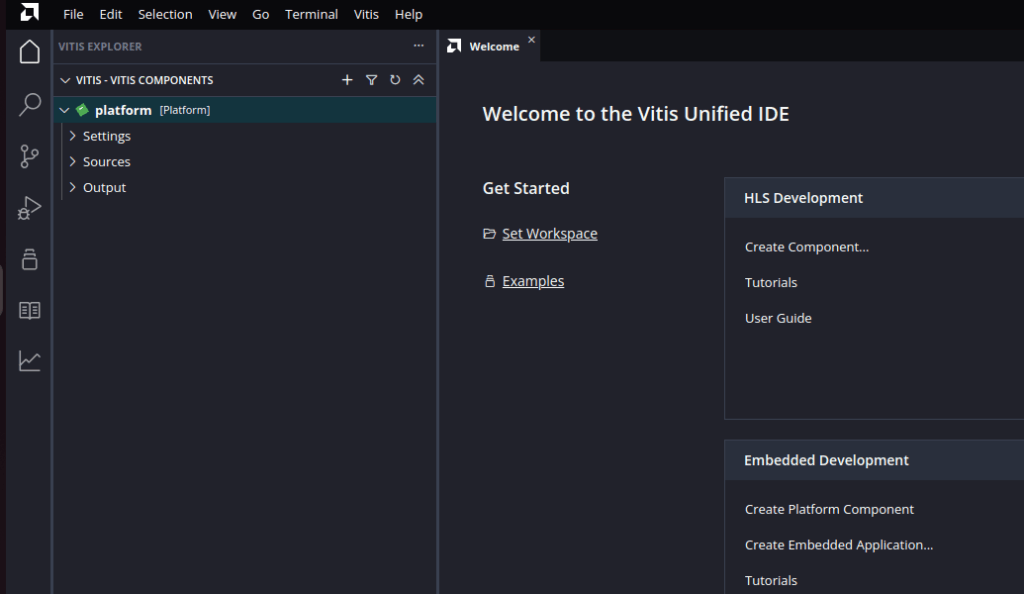Open Tutorials under Embedded Development
1024x594 pixels.
771,580
